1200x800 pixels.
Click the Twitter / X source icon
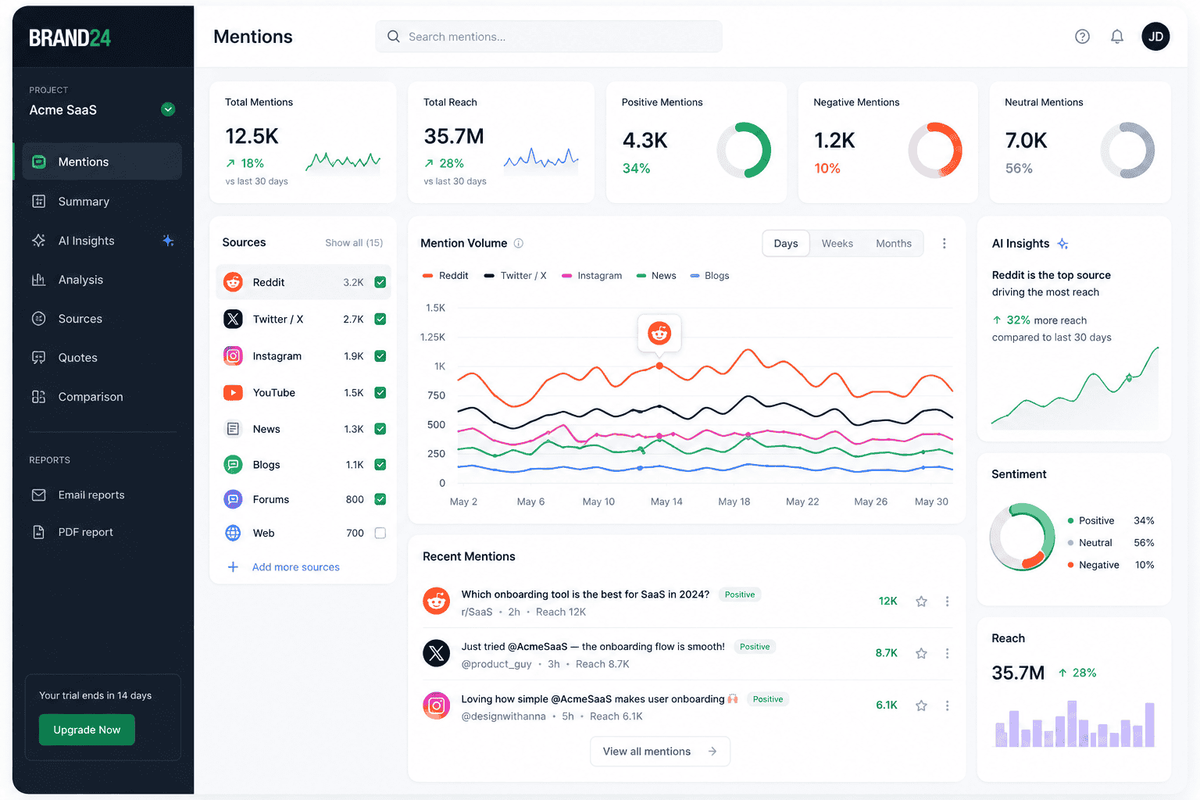coord(233,319)
